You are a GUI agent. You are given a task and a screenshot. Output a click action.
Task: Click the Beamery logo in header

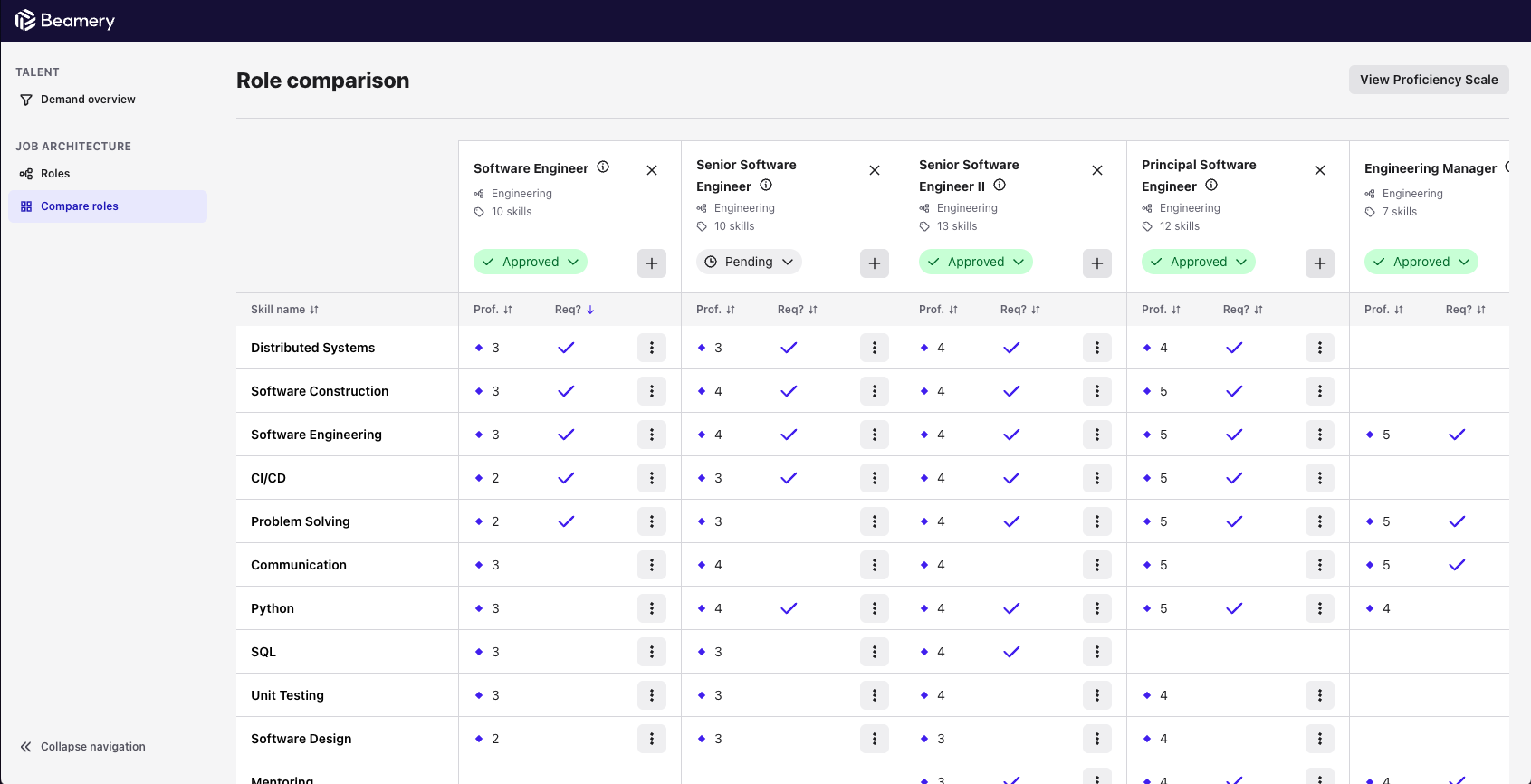(65, 20)
